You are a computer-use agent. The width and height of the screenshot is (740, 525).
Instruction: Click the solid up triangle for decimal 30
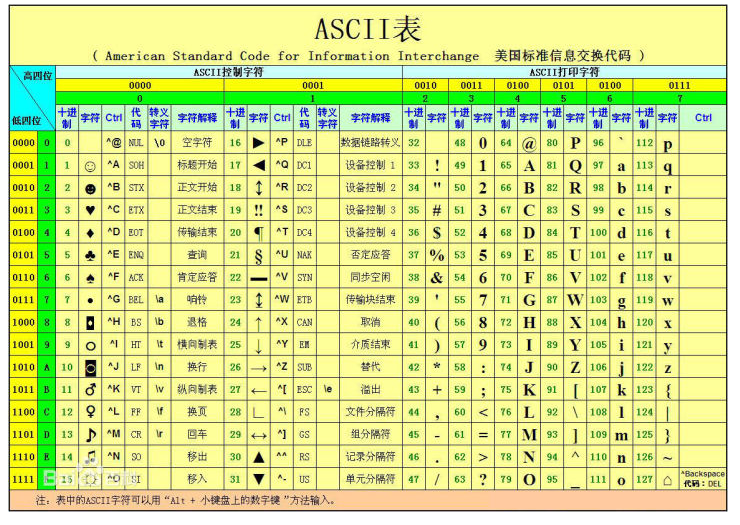[259, 457]
